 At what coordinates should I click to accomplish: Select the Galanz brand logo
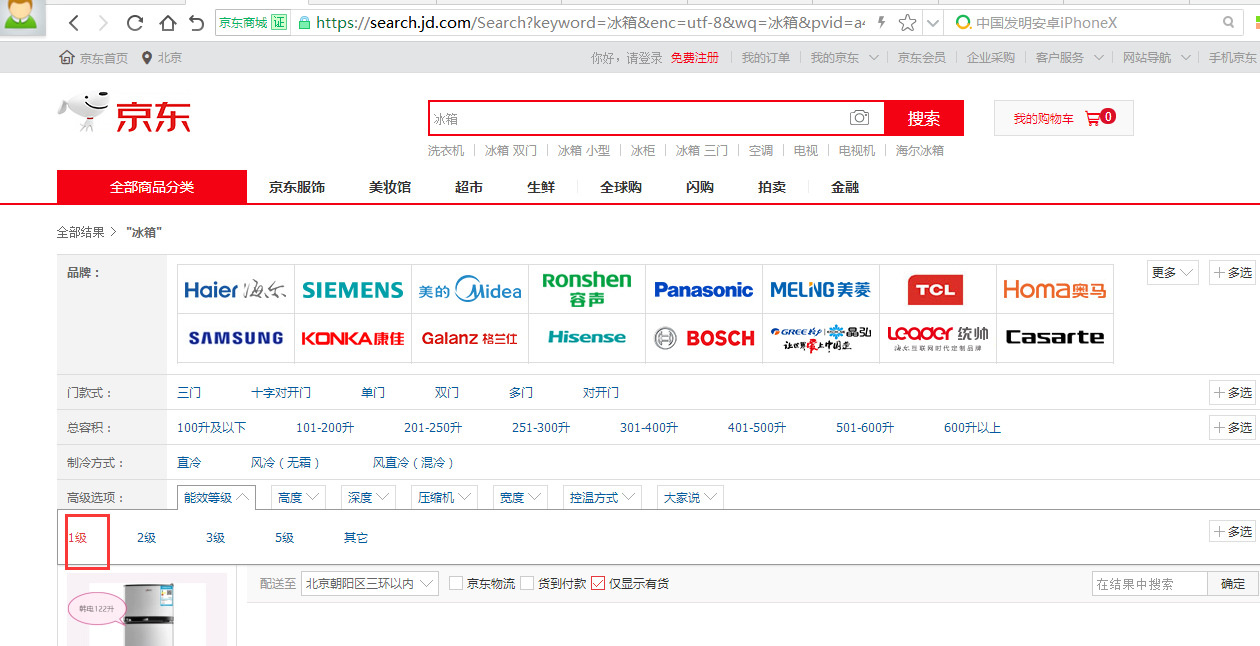coord(470,338)
